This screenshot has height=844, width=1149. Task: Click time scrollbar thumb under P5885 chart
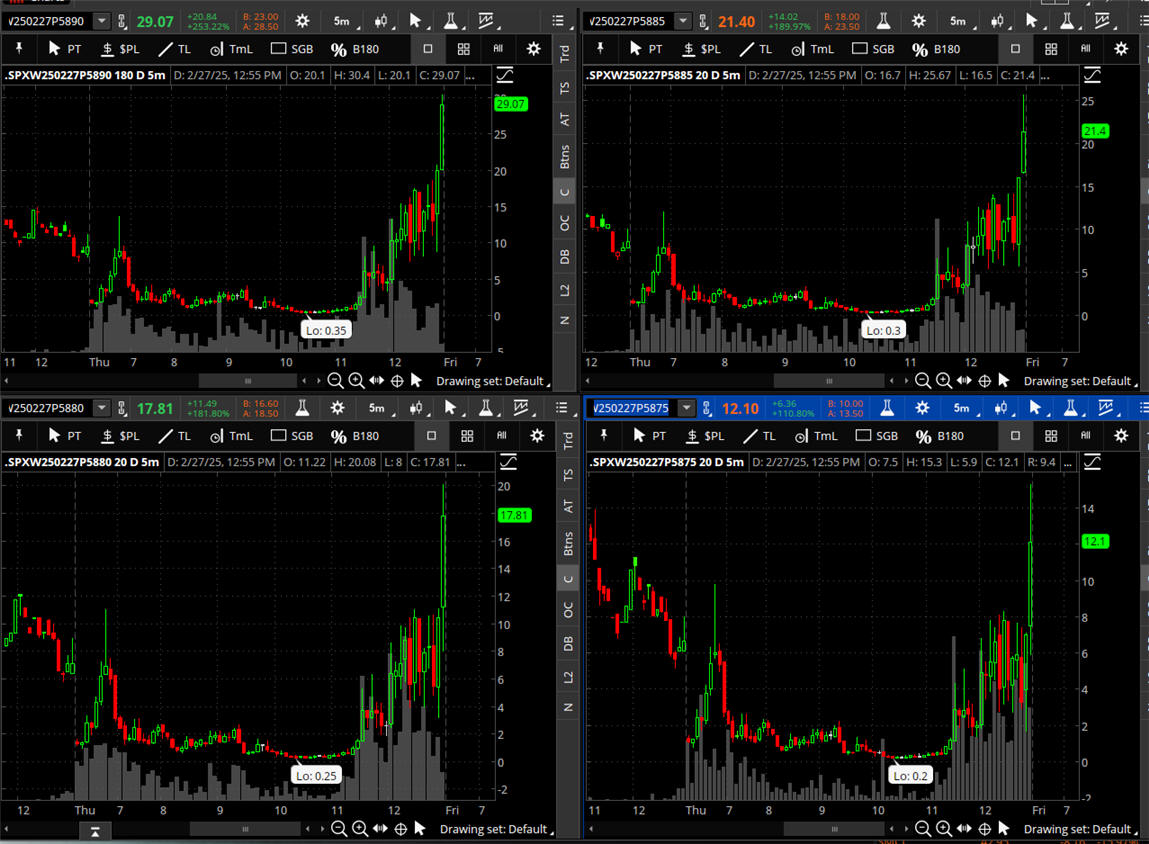pos(829,381)
